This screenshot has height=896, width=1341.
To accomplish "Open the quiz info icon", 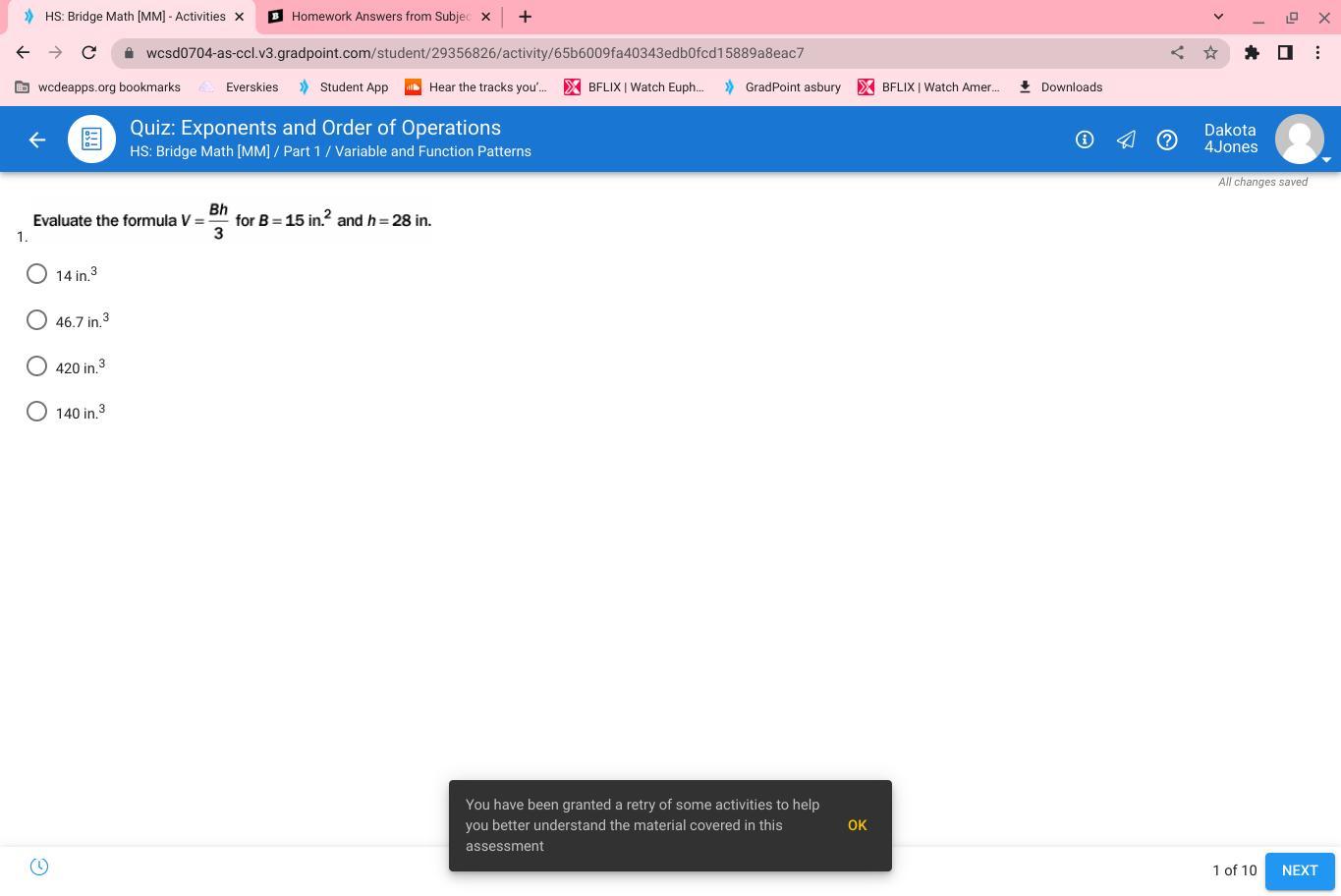I will pyautogui.click(x=1085, y=140).
